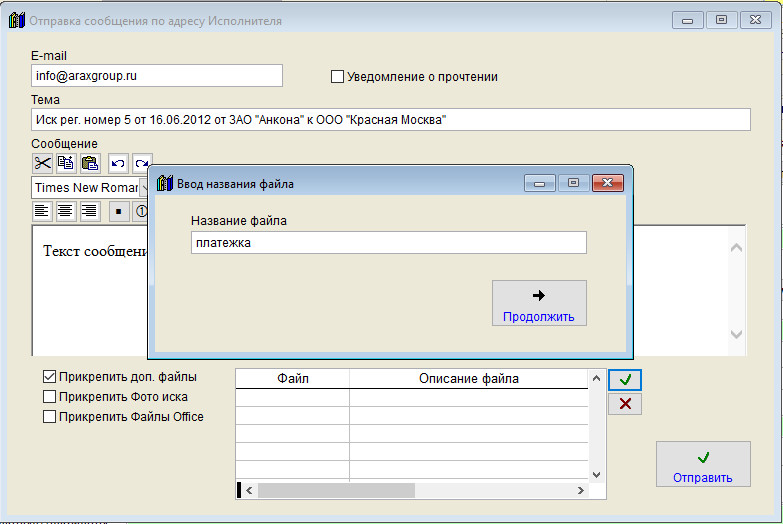Screen dimensions: 783x524
Task: Click the Copy icon in message toolbar
Action: coord(66,163)
